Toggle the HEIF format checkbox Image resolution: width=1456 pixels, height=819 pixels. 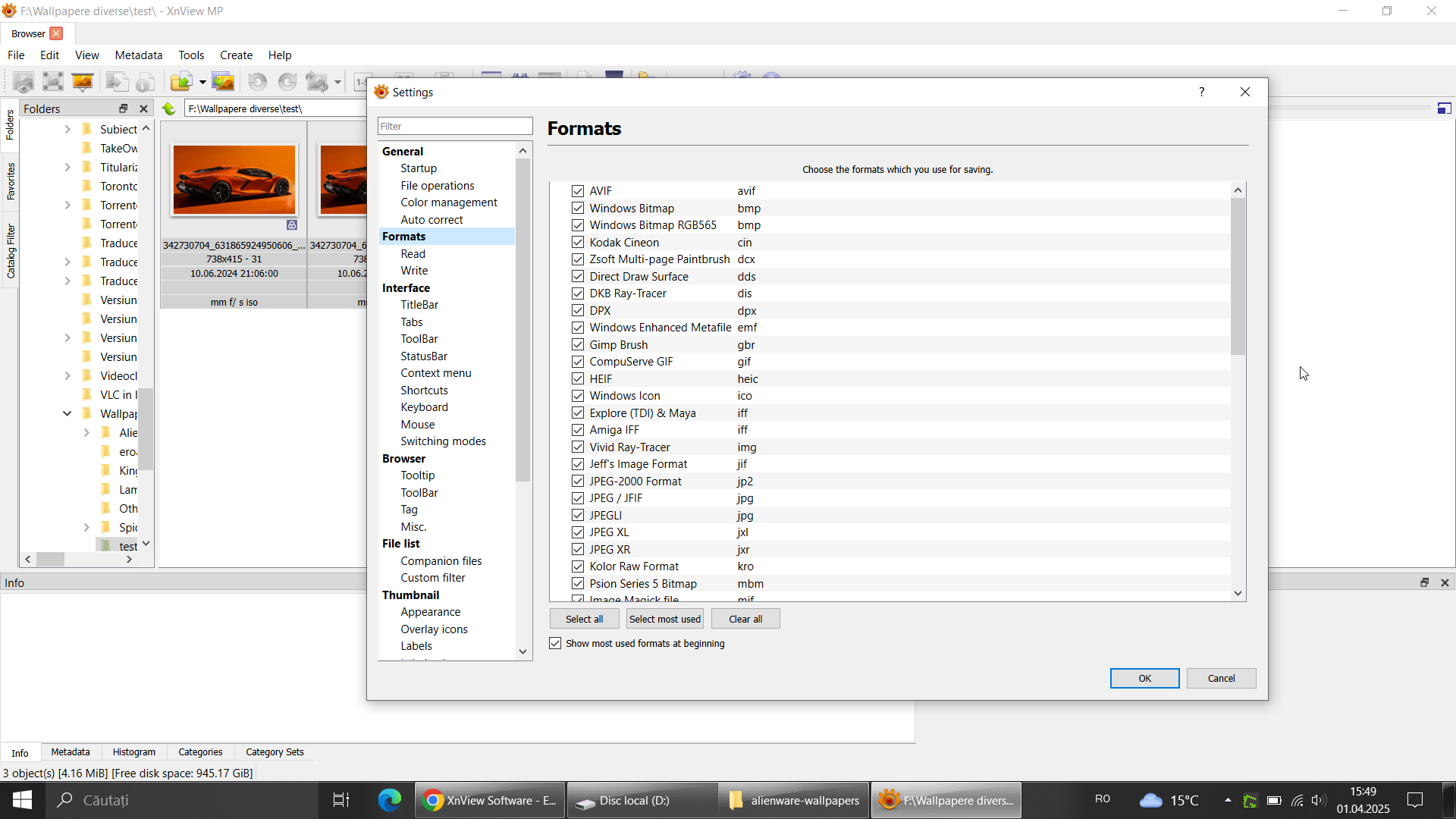click(x=578, y=379)
